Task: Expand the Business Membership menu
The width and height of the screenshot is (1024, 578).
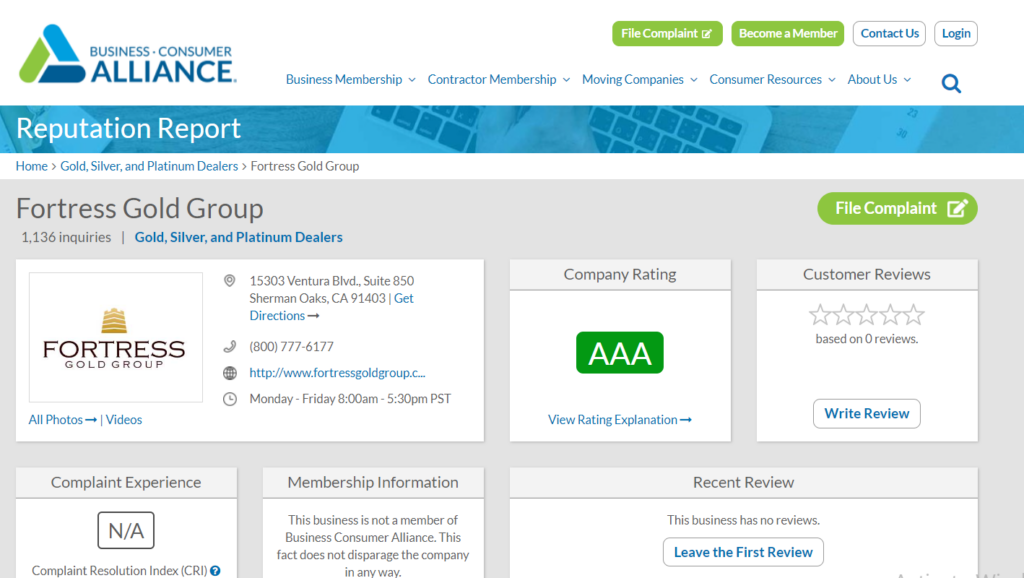Action: click(351, 80)
